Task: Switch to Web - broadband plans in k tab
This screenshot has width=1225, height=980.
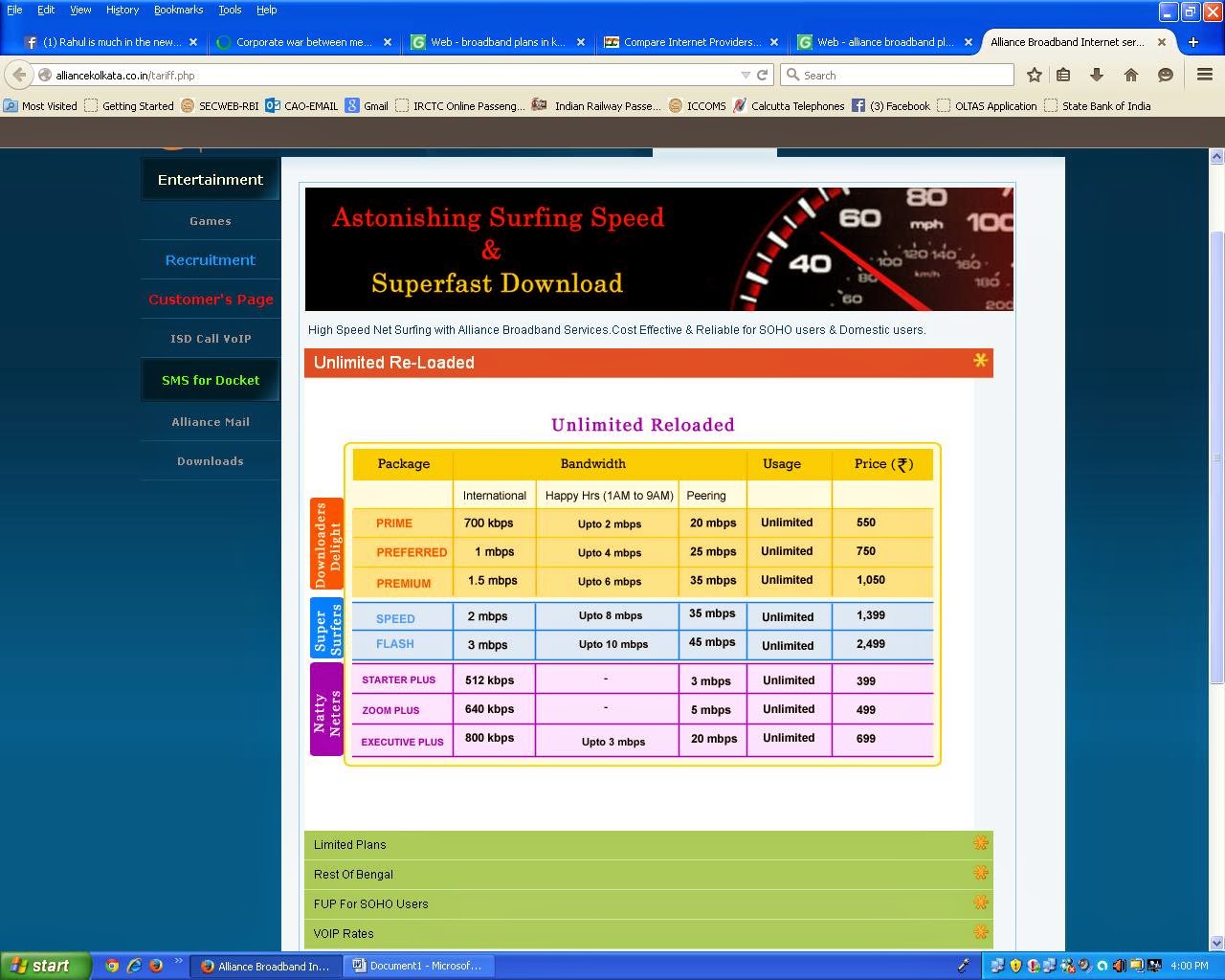Action: pos(498,42)
